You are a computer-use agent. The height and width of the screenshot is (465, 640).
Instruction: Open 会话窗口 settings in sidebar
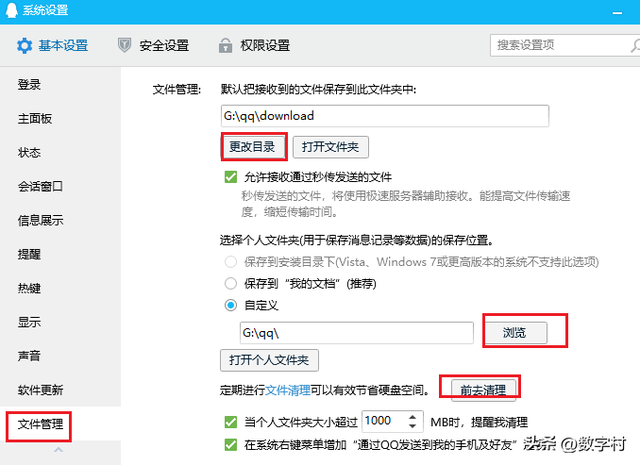click(40, 187)
